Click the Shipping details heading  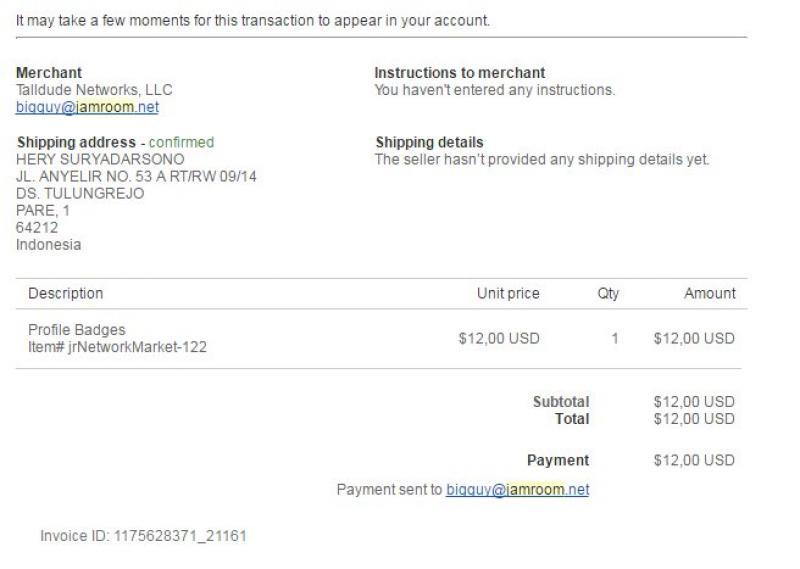pyautogui.click(x=428, y=142)
